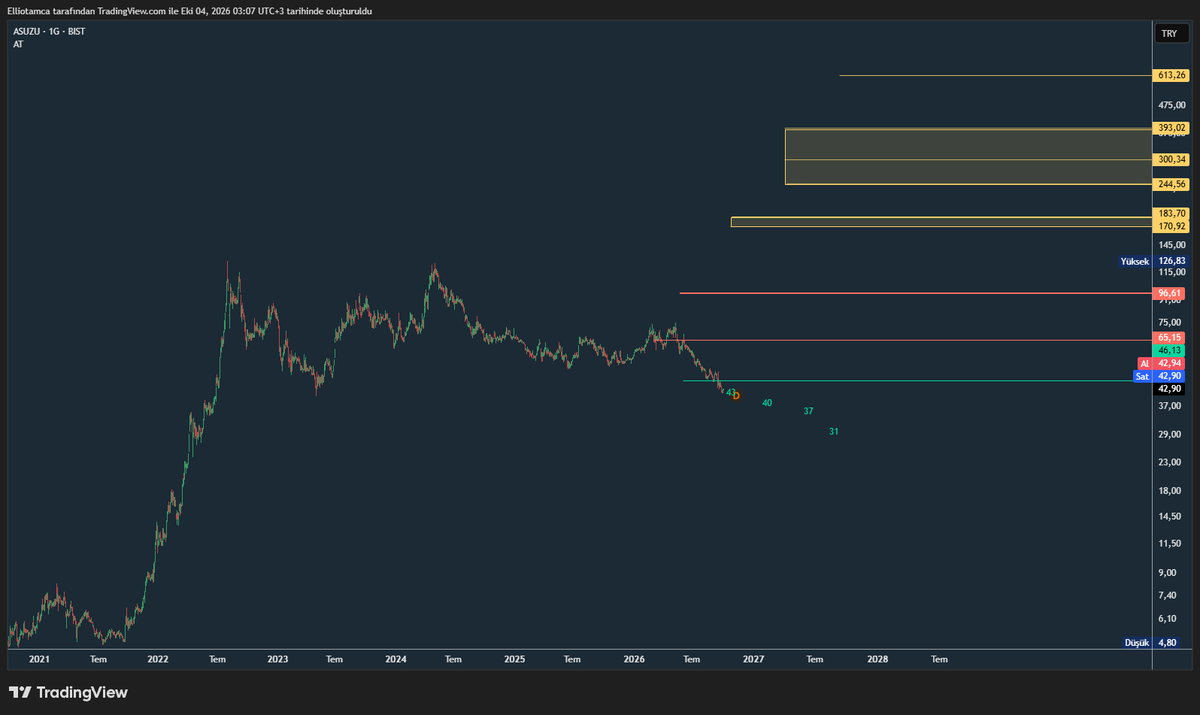Click the 2025 label on time axis
Image resolution: width=1200 pixels, height=715 pixels.
point(515,660)
